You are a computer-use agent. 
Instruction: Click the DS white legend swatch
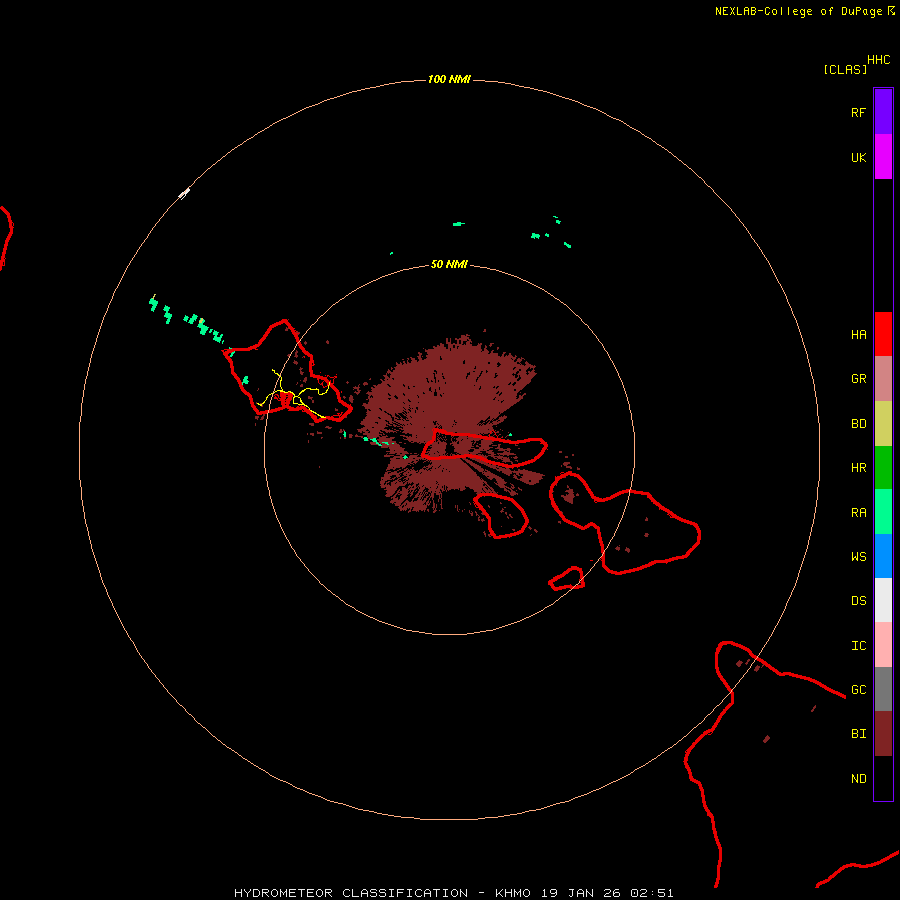pyautogui.click(x=883, y=600)
